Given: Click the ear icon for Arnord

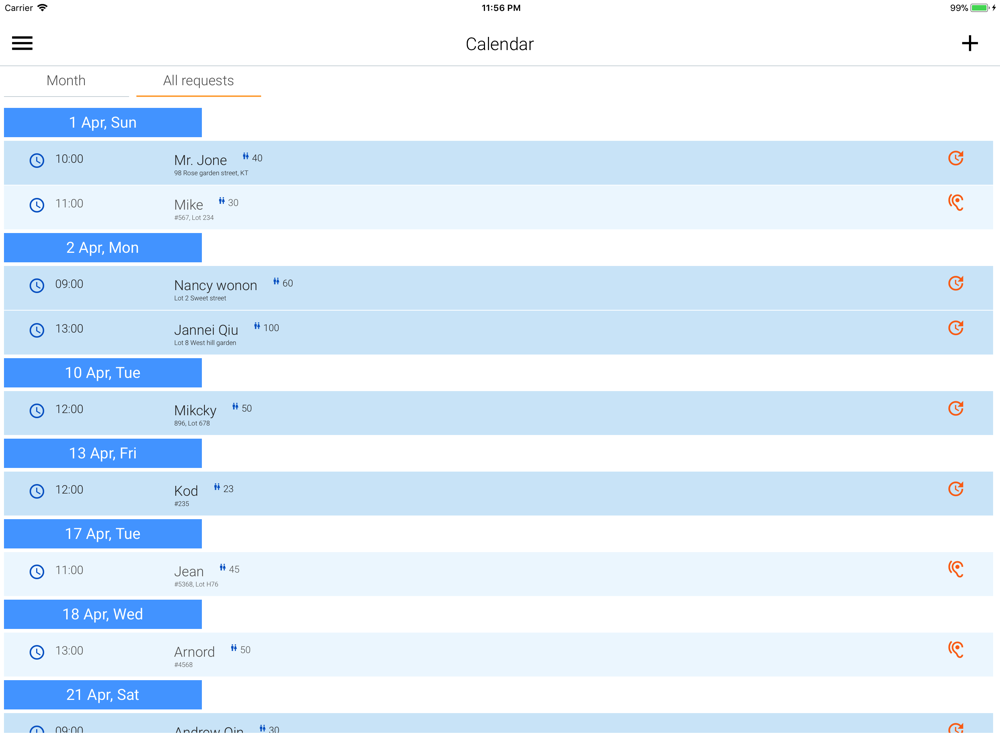Looking at the screenshot, I should coord(955,649).
